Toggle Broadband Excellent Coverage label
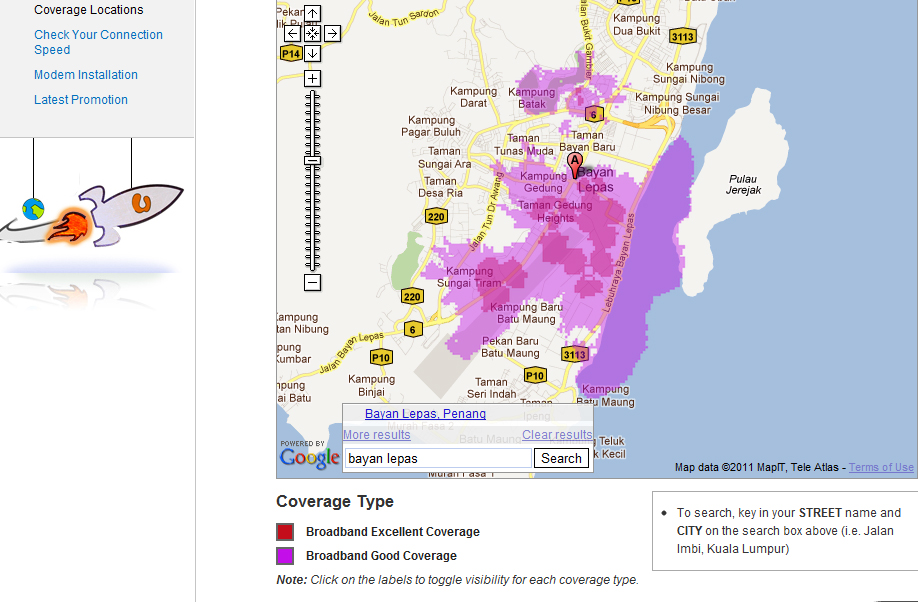This screenshot has width=918, height=602. point(393,532)
